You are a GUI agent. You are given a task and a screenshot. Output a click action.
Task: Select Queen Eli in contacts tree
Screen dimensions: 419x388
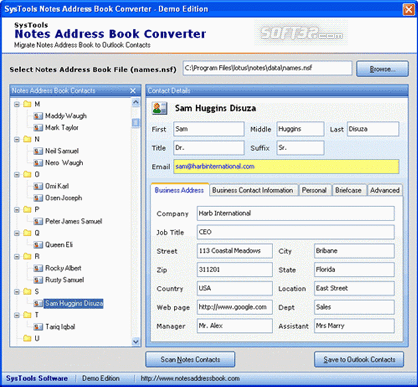(x=59, y=245)
